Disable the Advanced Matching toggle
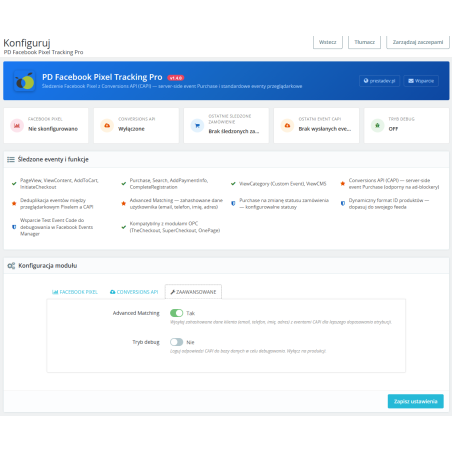 [176, 313]
